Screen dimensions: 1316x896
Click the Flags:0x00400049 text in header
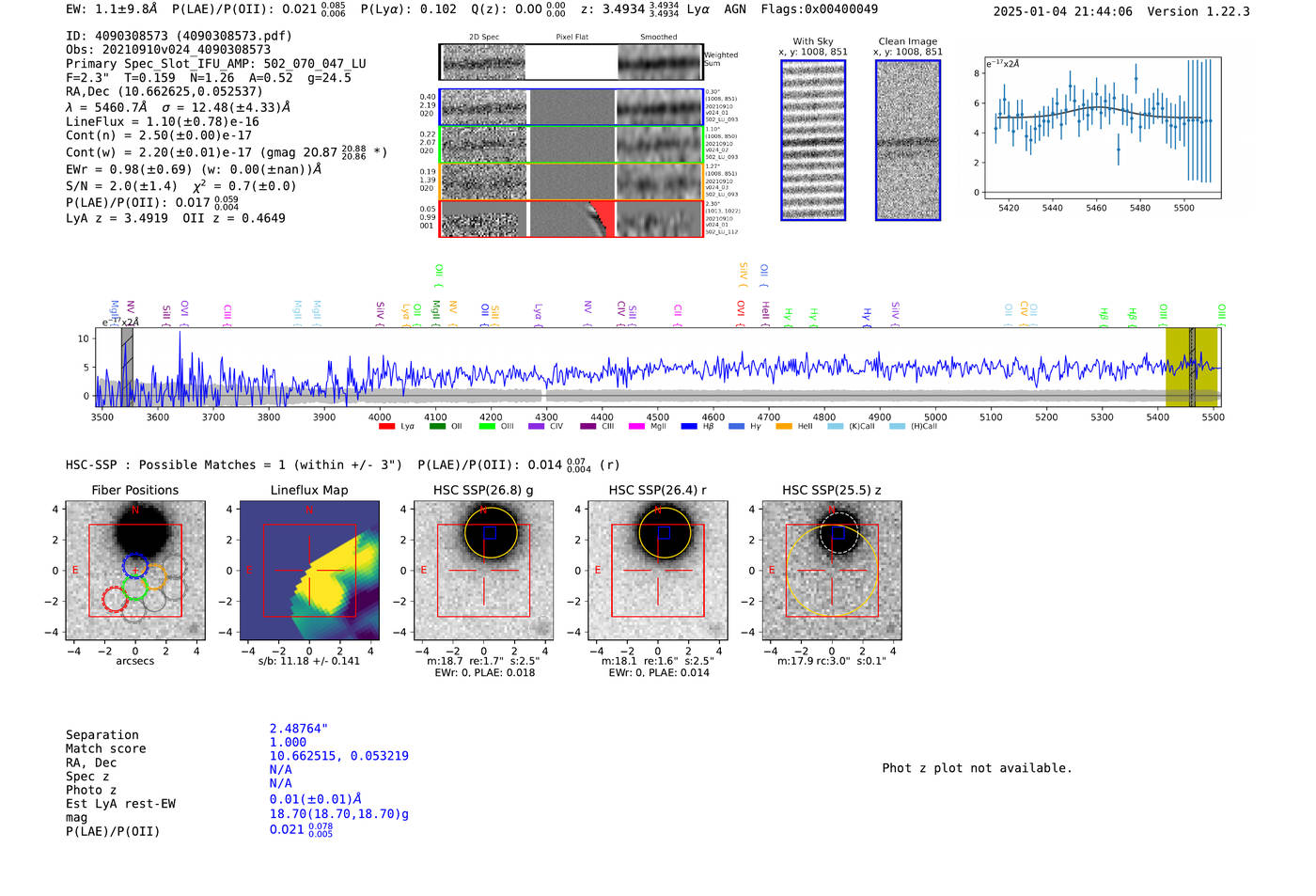coord(820,9)
